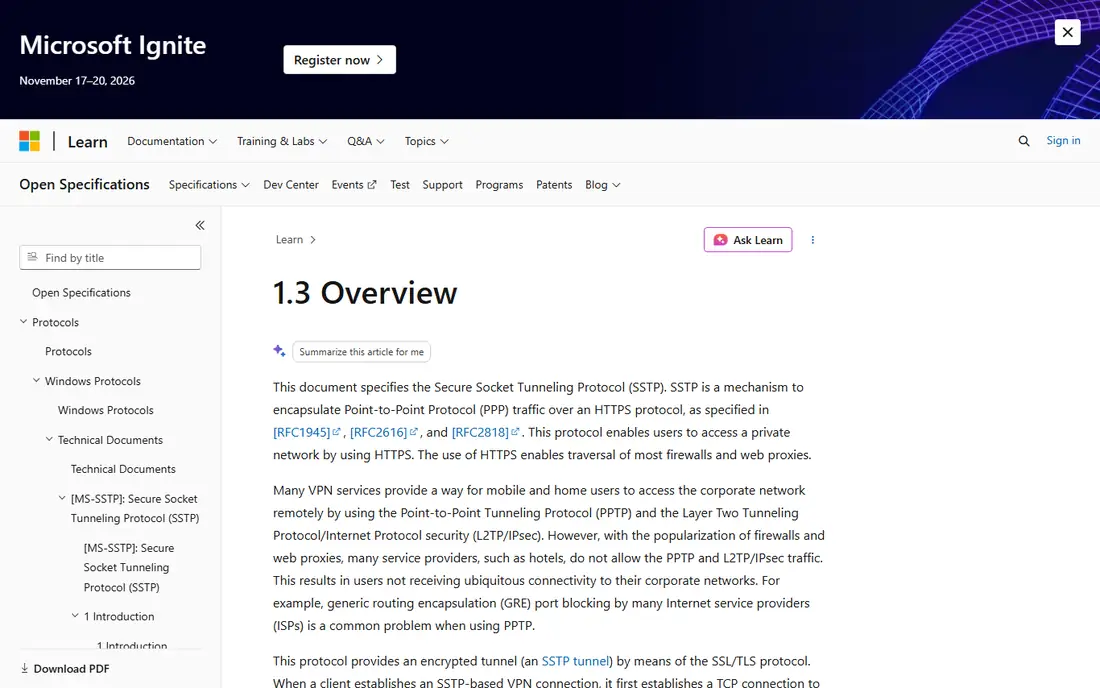Open the Patents page

554,184
